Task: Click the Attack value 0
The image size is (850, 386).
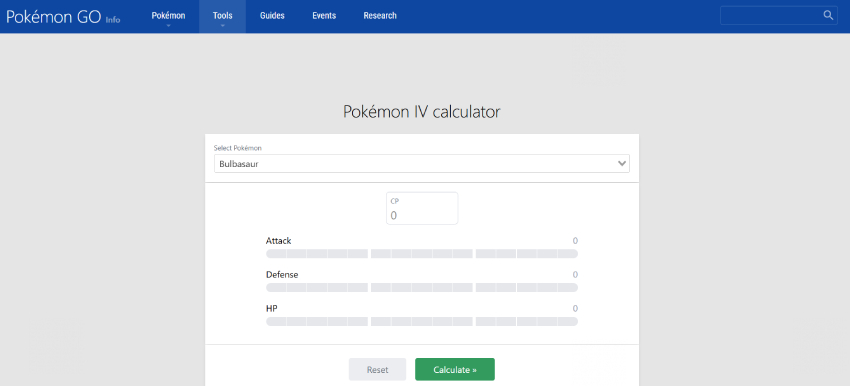Action: [x=575, y=241]
